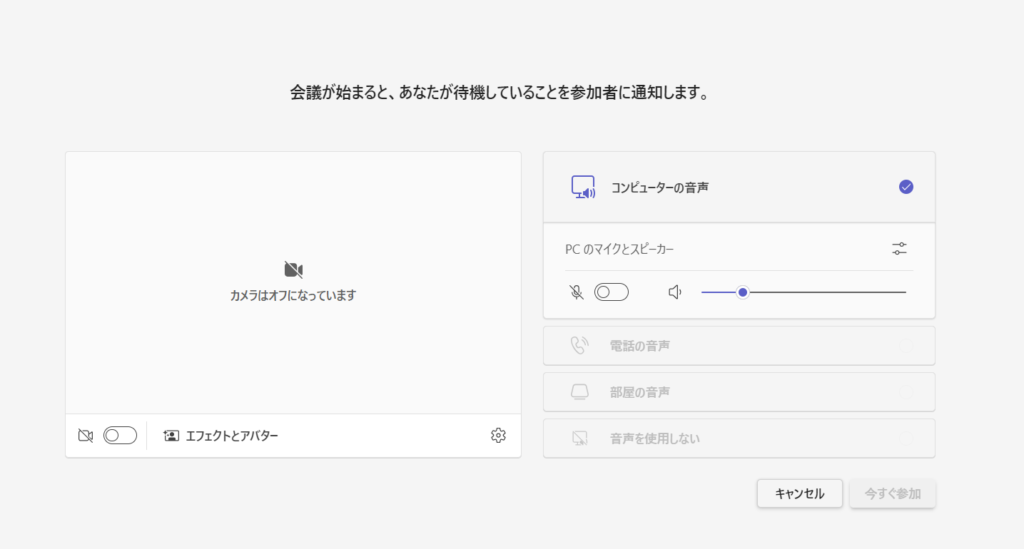Choose 音声を使用しない option
This screenshot has width=1024, height=549.
(x=739, y=438)
